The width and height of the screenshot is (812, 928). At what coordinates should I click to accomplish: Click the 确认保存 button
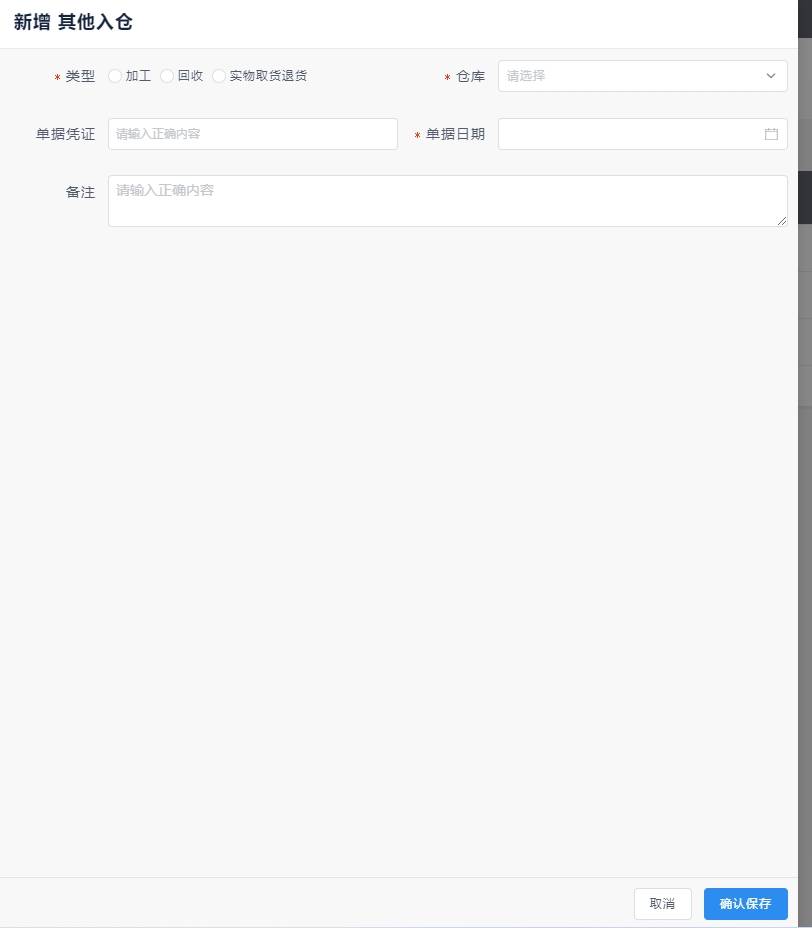pos(745,904)
